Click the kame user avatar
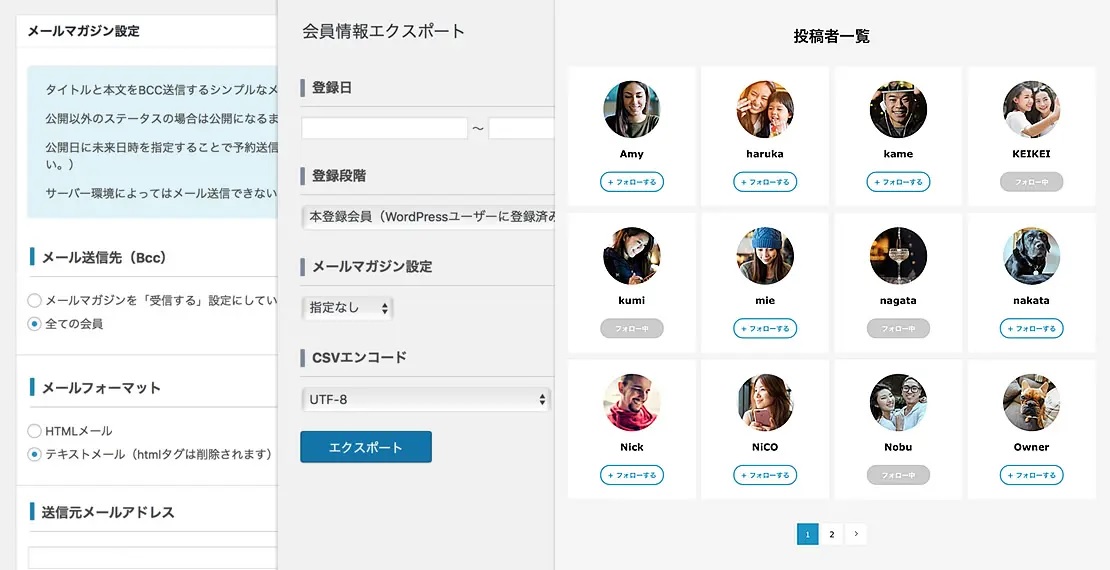This screenshot has width=1110, height=570. point(898,109)
